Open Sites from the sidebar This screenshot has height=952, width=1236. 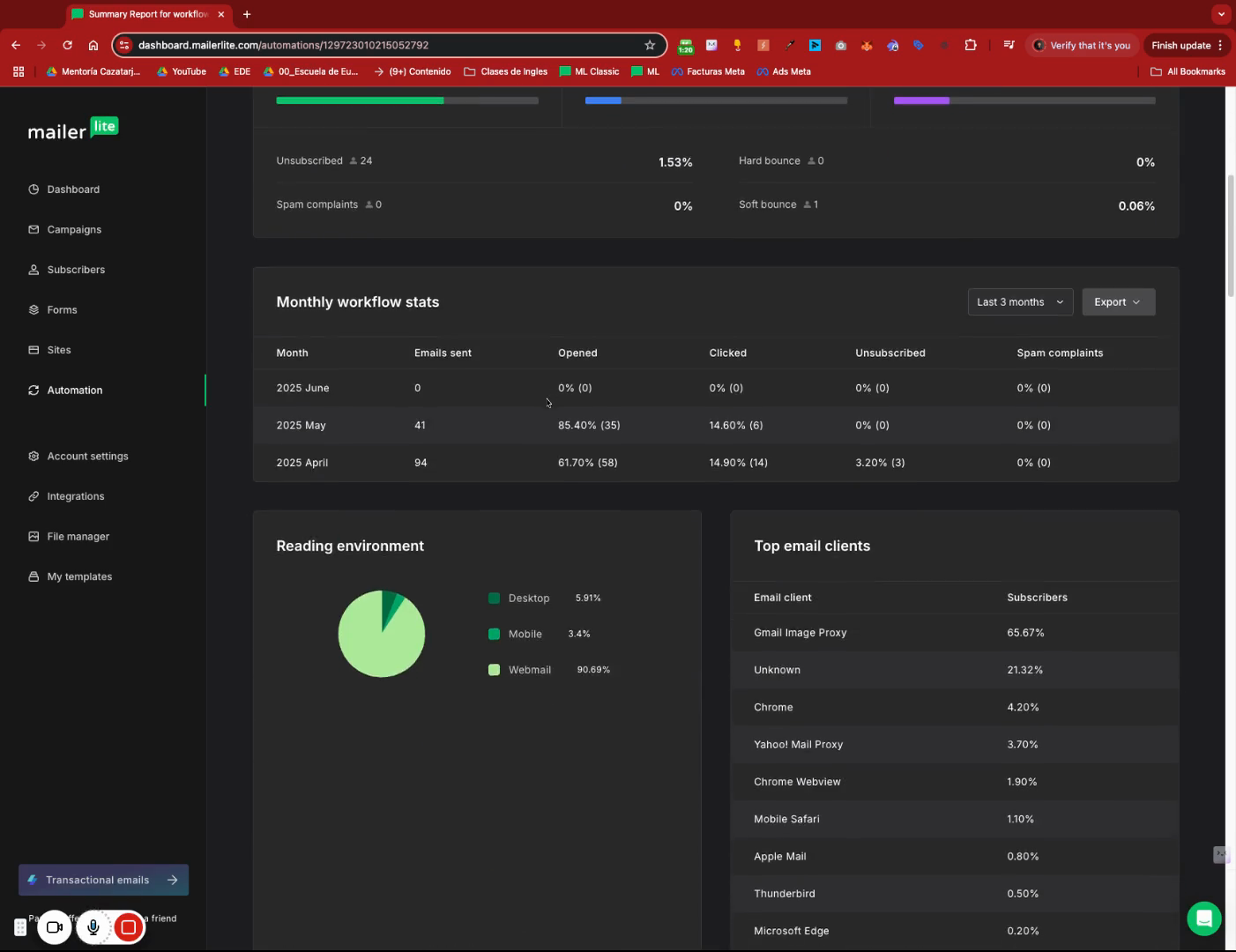tap(59, 350)
